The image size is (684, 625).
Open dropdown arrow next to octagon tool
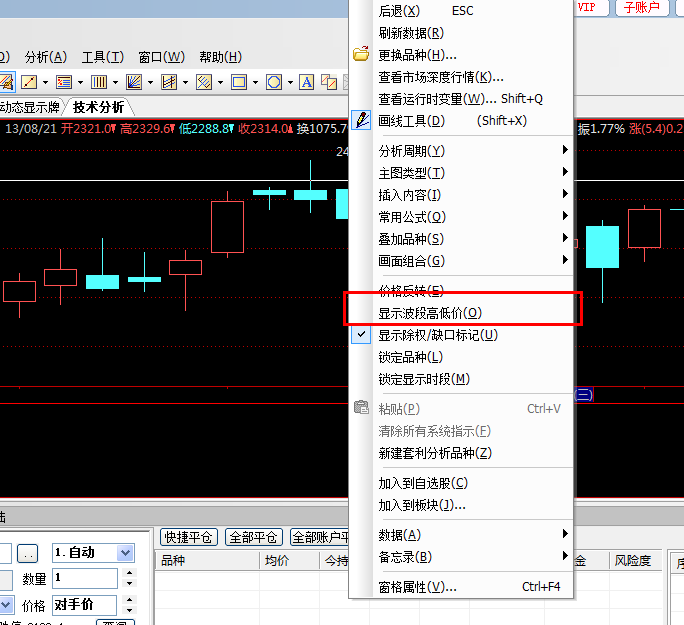pos(290,82)
